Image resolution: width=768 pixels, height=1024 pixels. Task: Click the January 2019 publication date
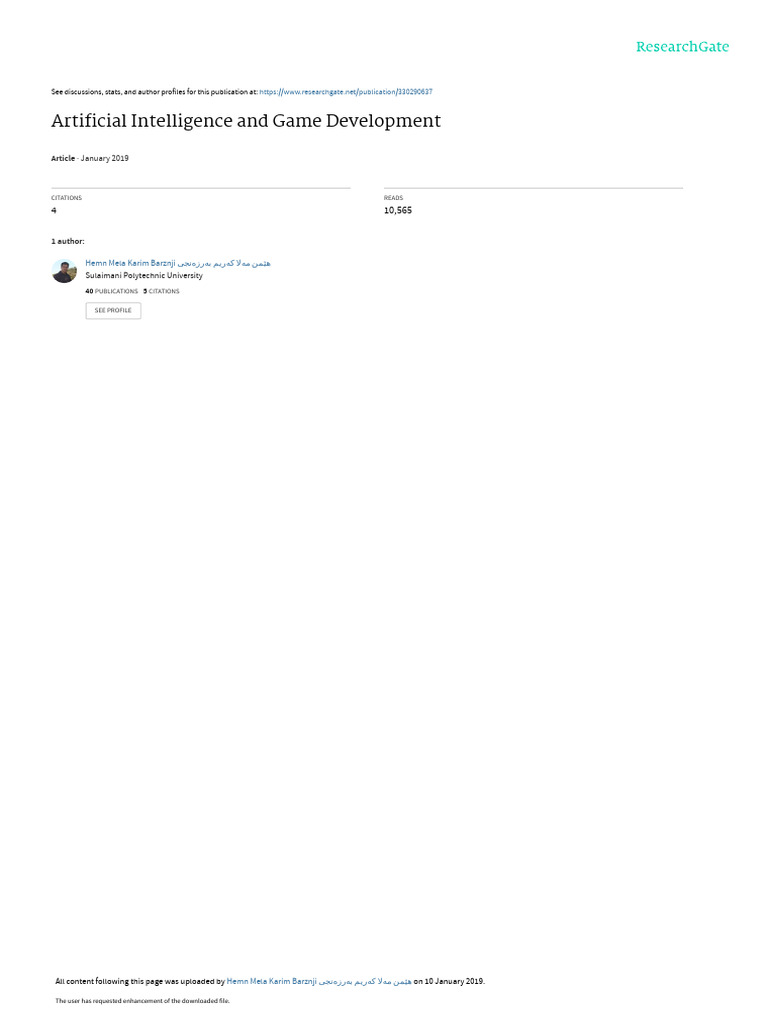104,158
